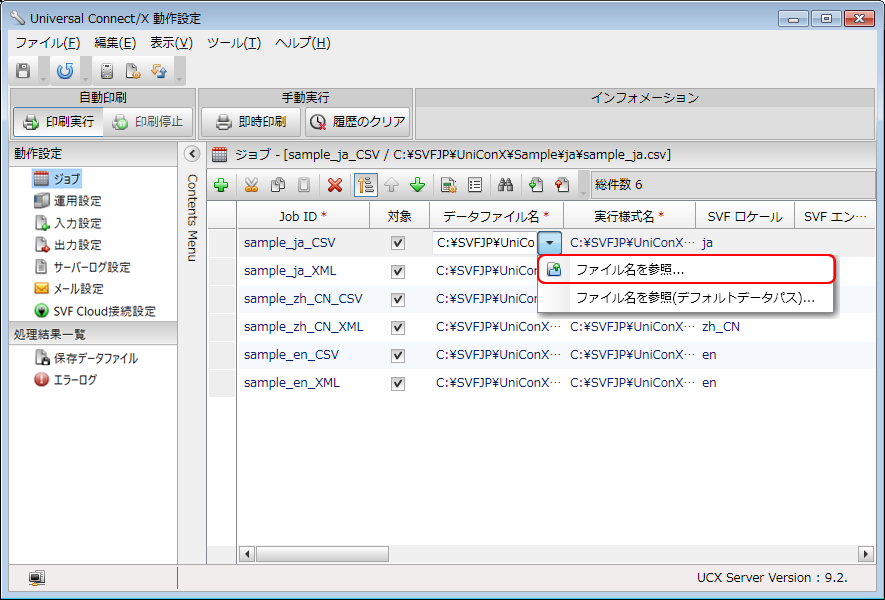Viewport: 885px width, 600px height.
Task: Select 入力設定 in the sidebar
Action: point(68,223)
